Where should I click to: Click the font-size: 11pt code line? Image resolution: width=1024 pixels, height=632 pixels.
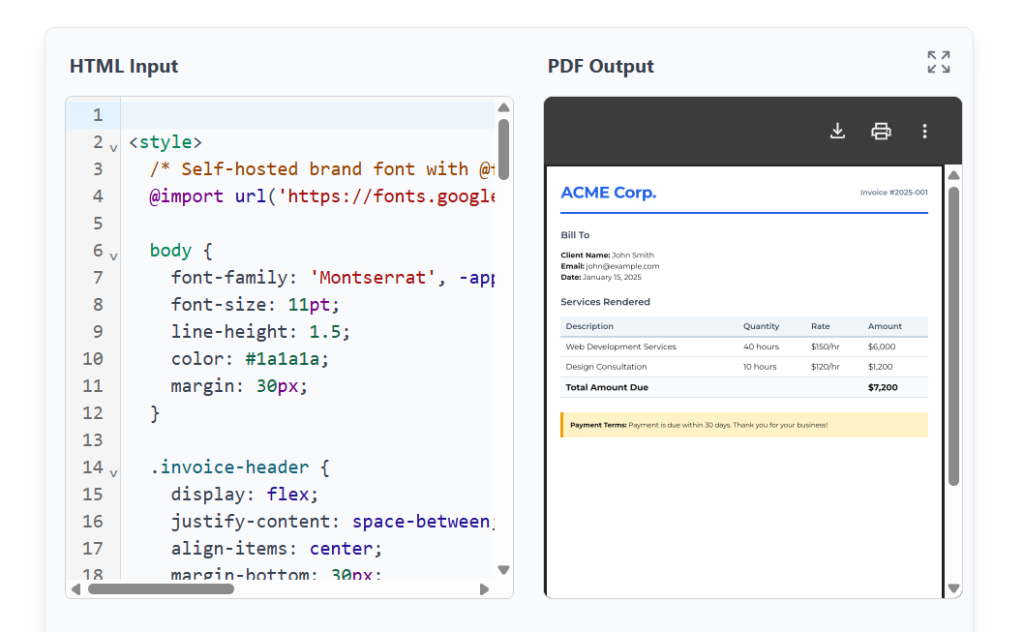tap(255, 304)
